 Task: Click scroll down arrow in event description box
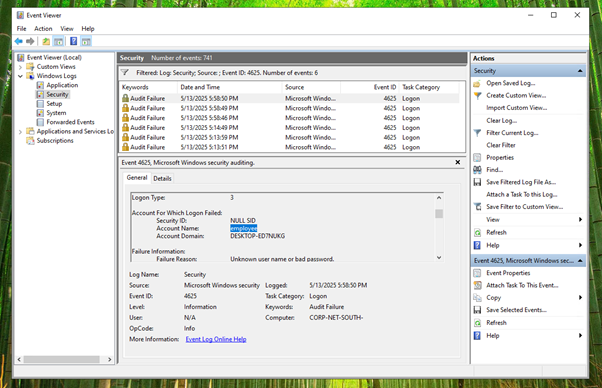[439, 258]
